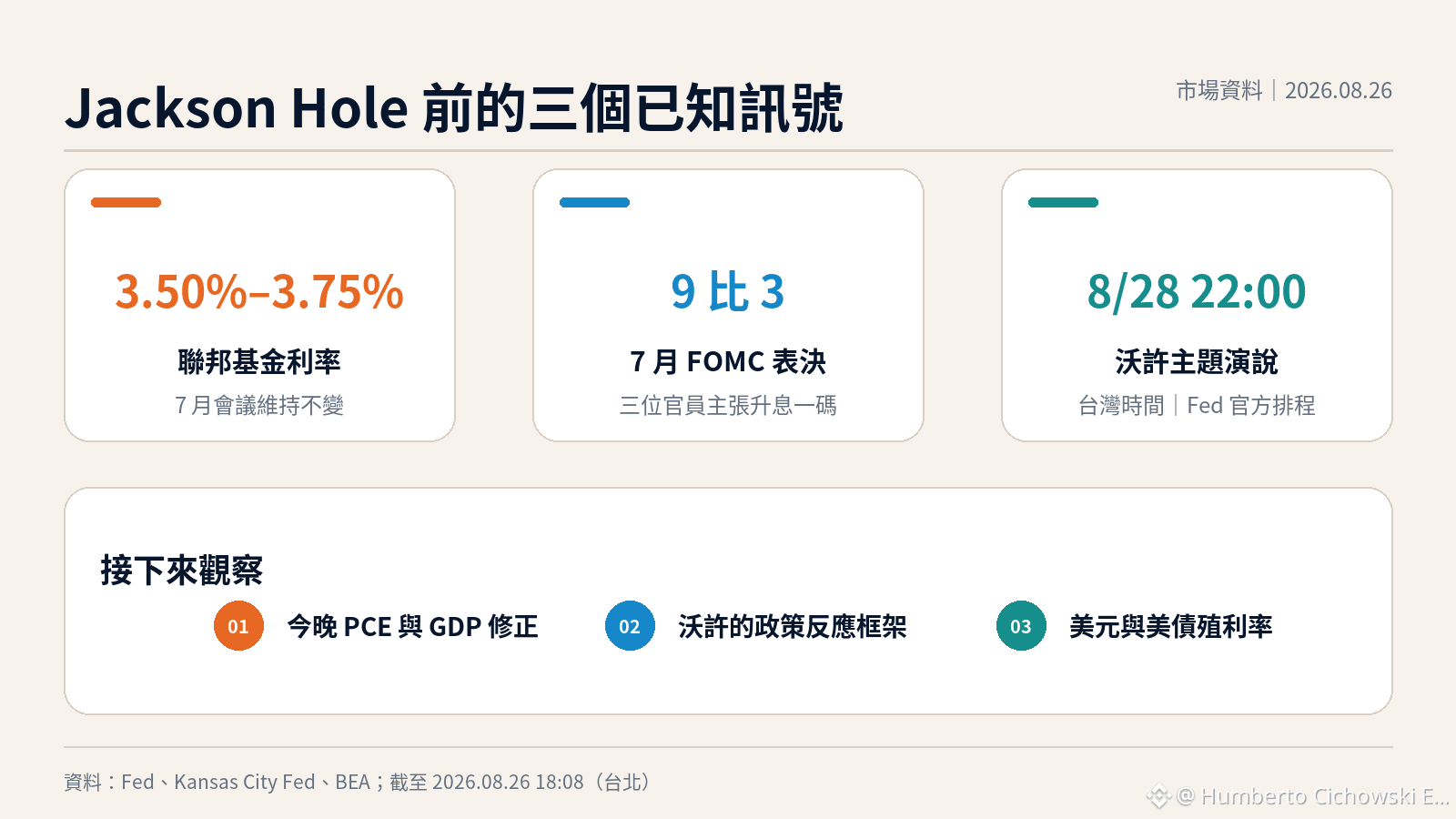This screenshot has height=819, width=1456.
Task: Click the Jackson Hole slide title
Action: 454,107
